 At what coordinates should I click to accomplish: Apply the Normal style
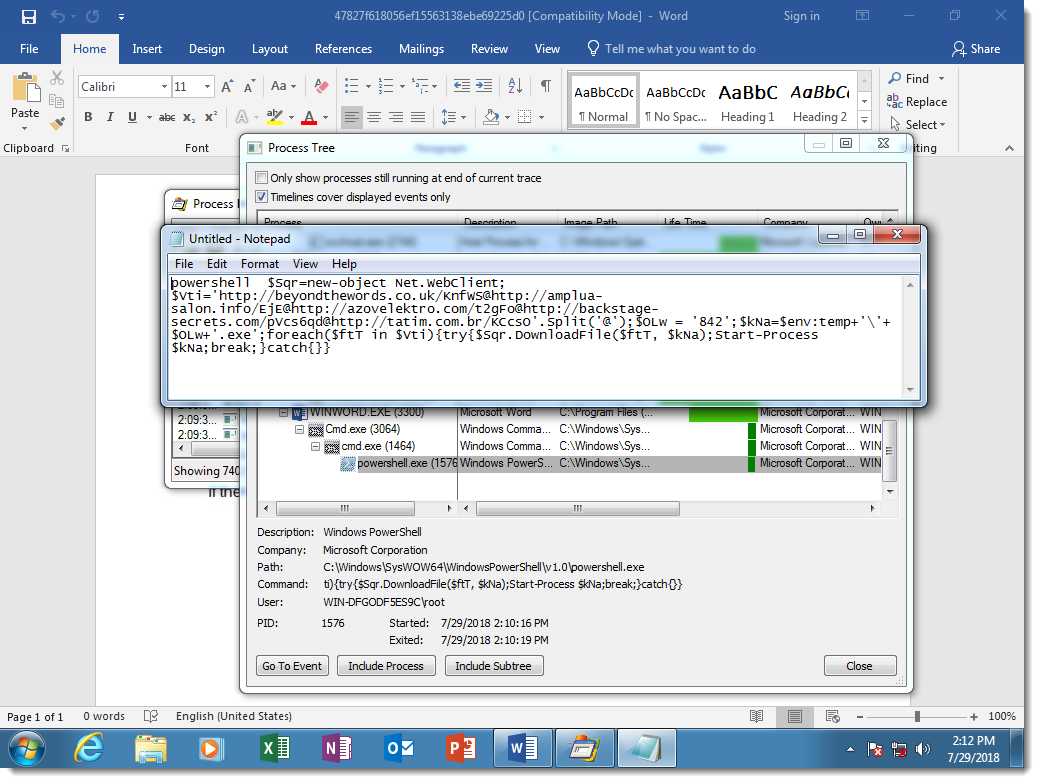click(x=603, y=99)
